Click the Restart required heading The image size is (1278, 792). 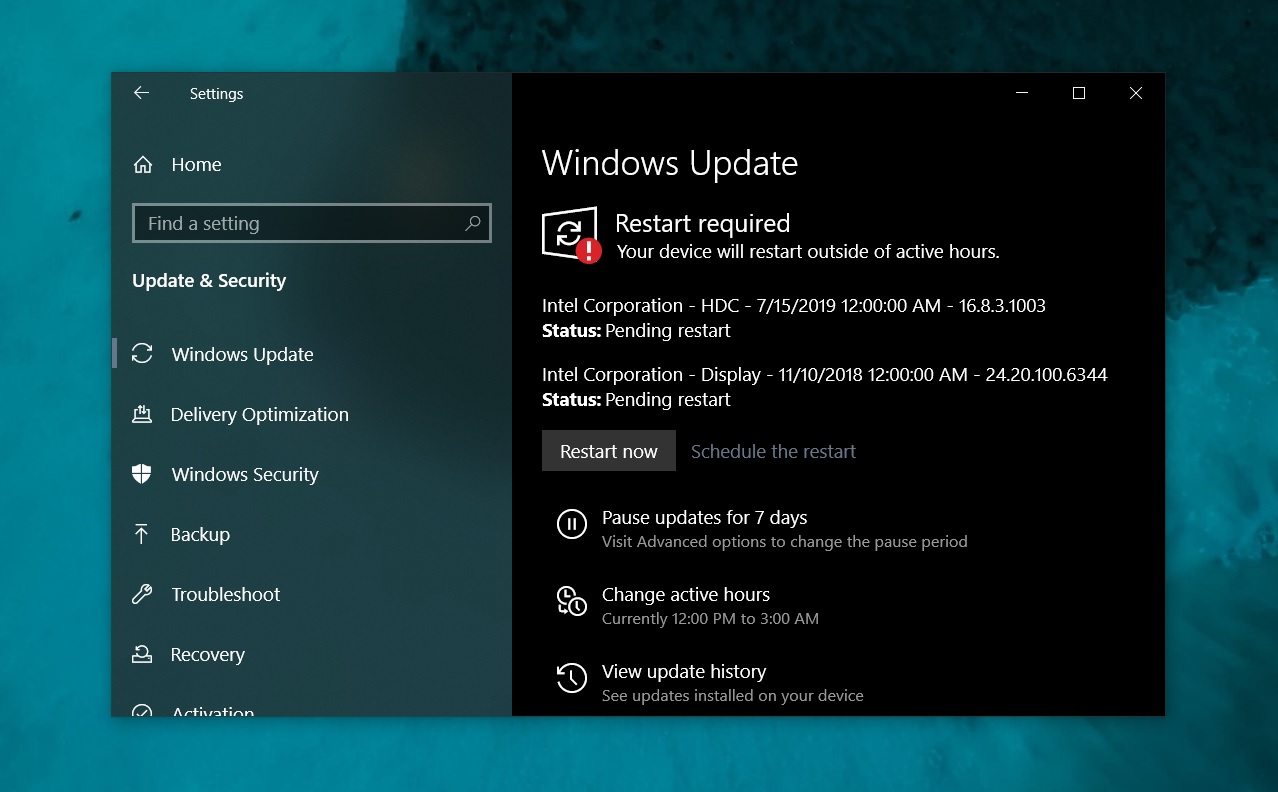[702, 223]
